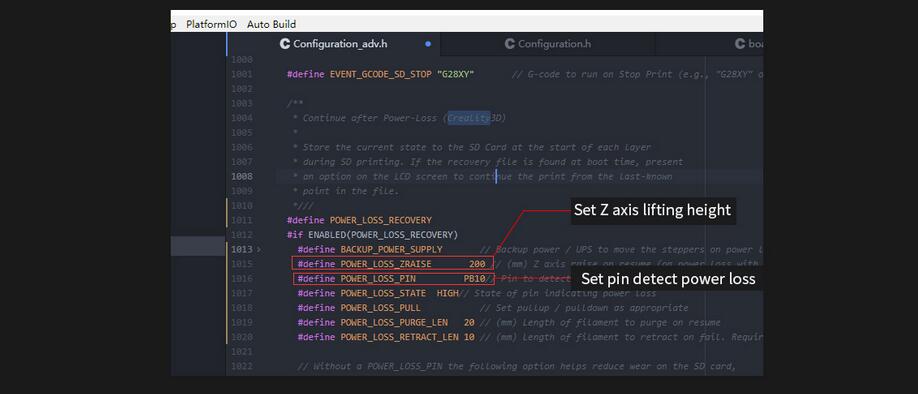
Task: Click the #if ENABLED(POWER_LOSS_RECOVERY) line
Action: tap(372, 235)
